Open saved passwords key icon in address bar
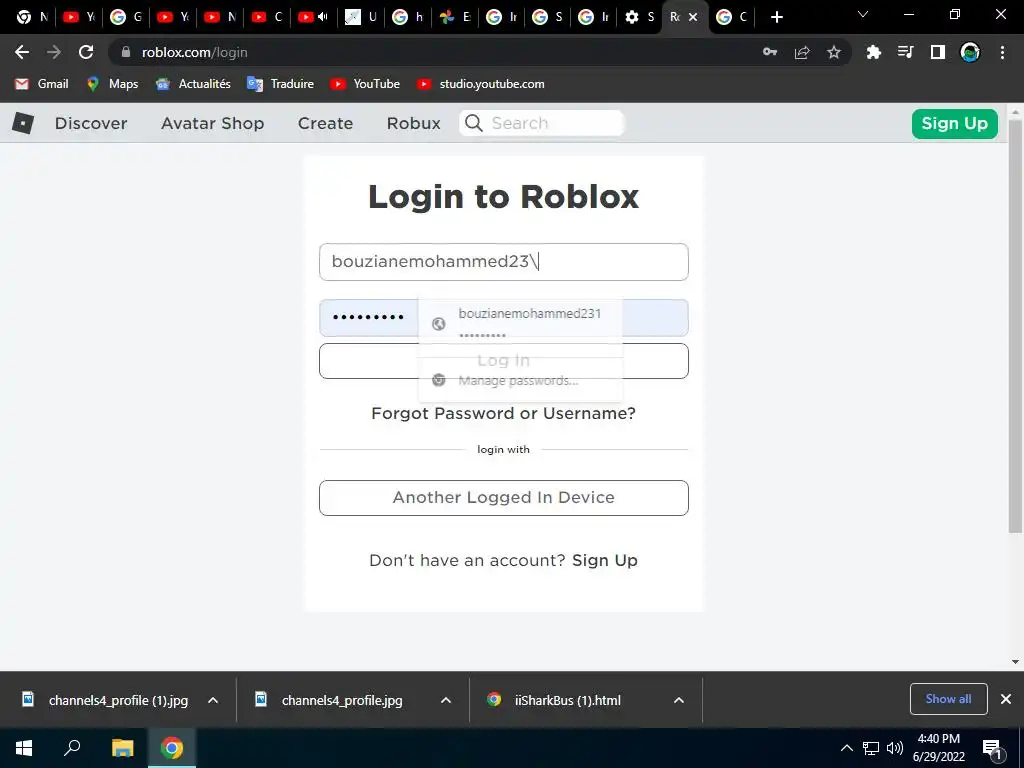The width and height of the screenshot is (1024, 768). [x=770, y=52]
